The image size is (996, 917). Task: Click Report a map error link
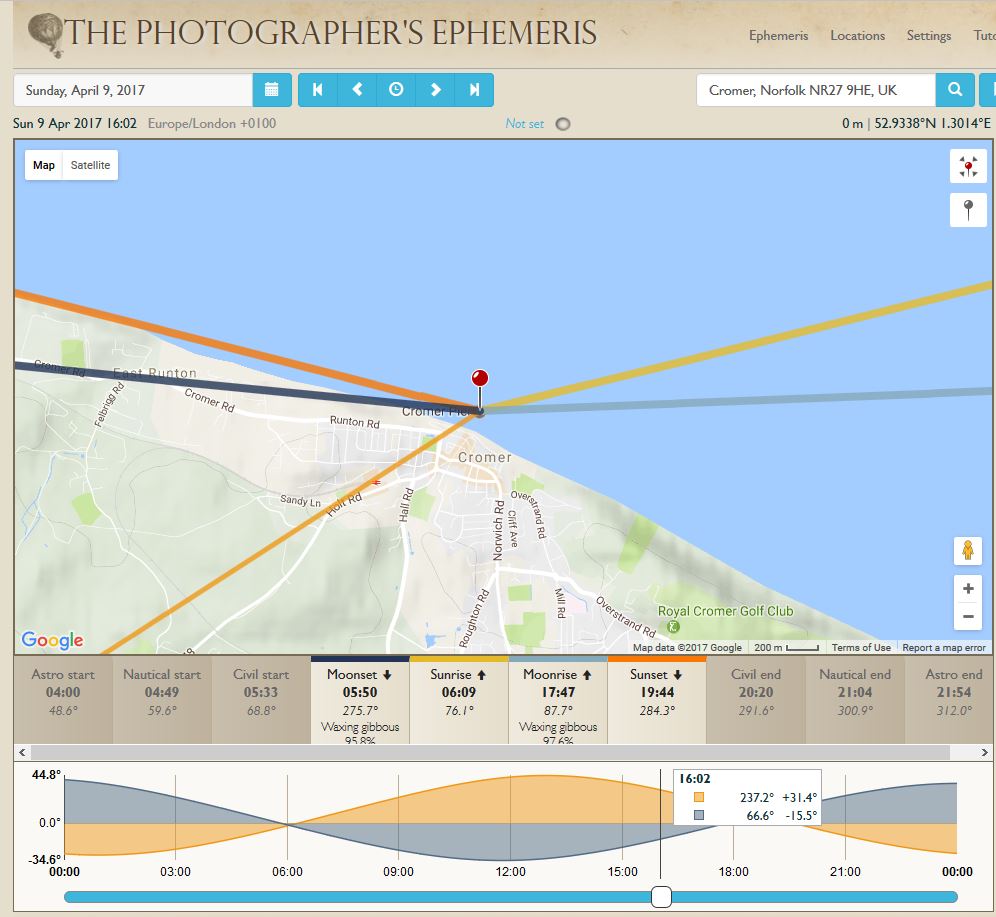tap(944, 648)
